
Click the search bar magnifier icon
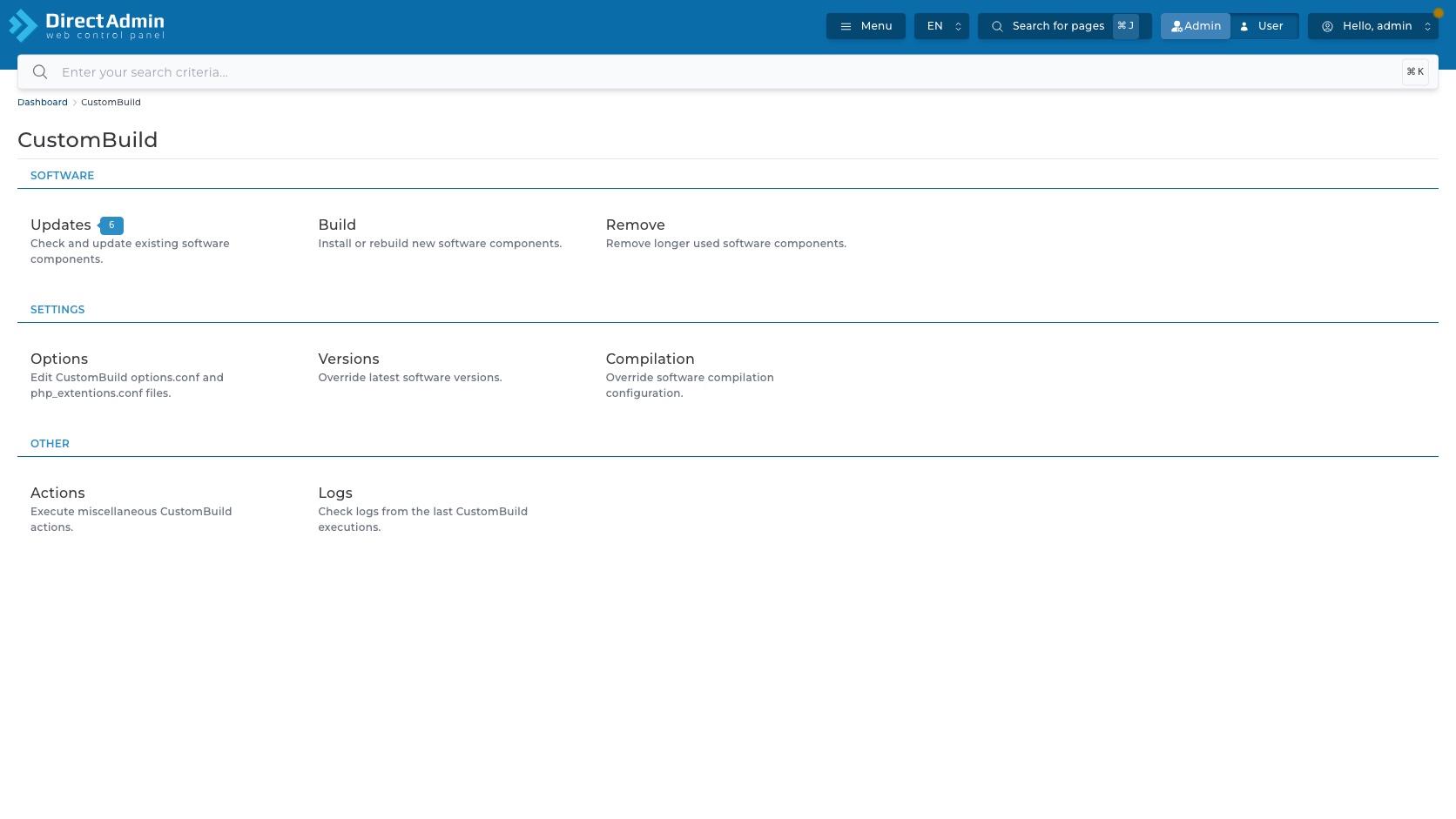pyautogui.click(x=40, y=72)
